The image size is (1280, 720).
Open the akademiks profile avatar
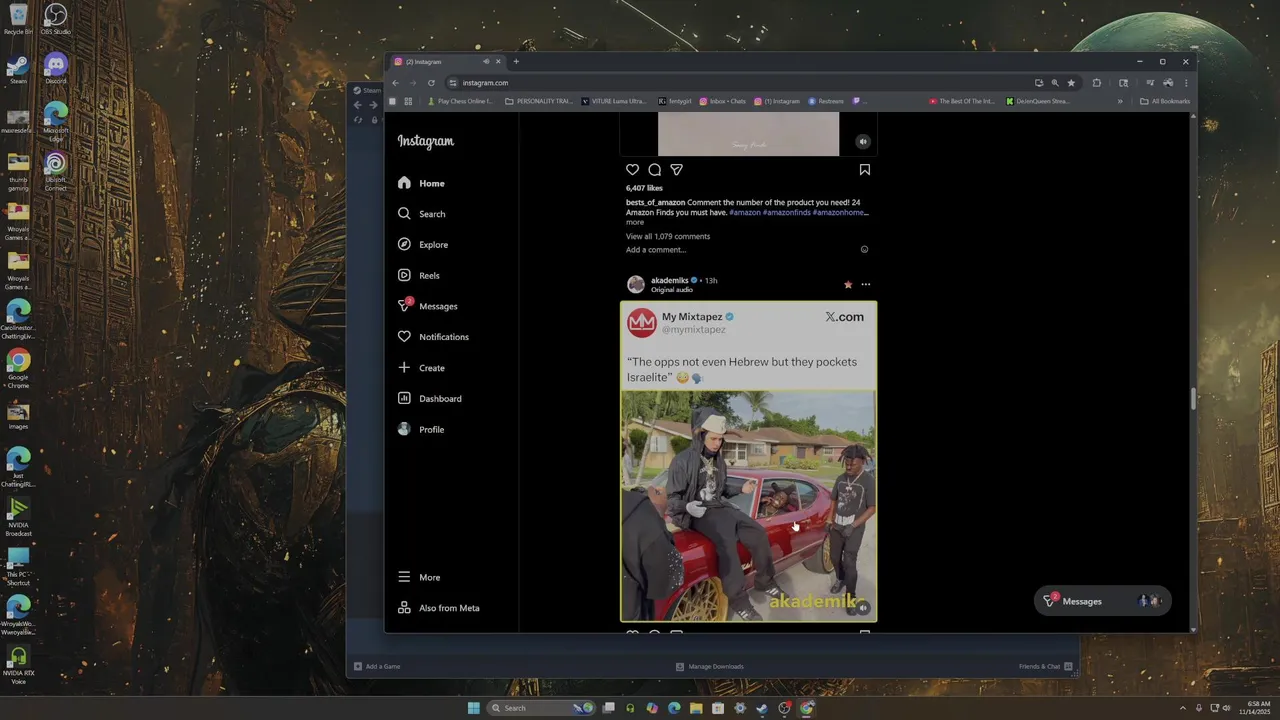(x=636, y=285)
